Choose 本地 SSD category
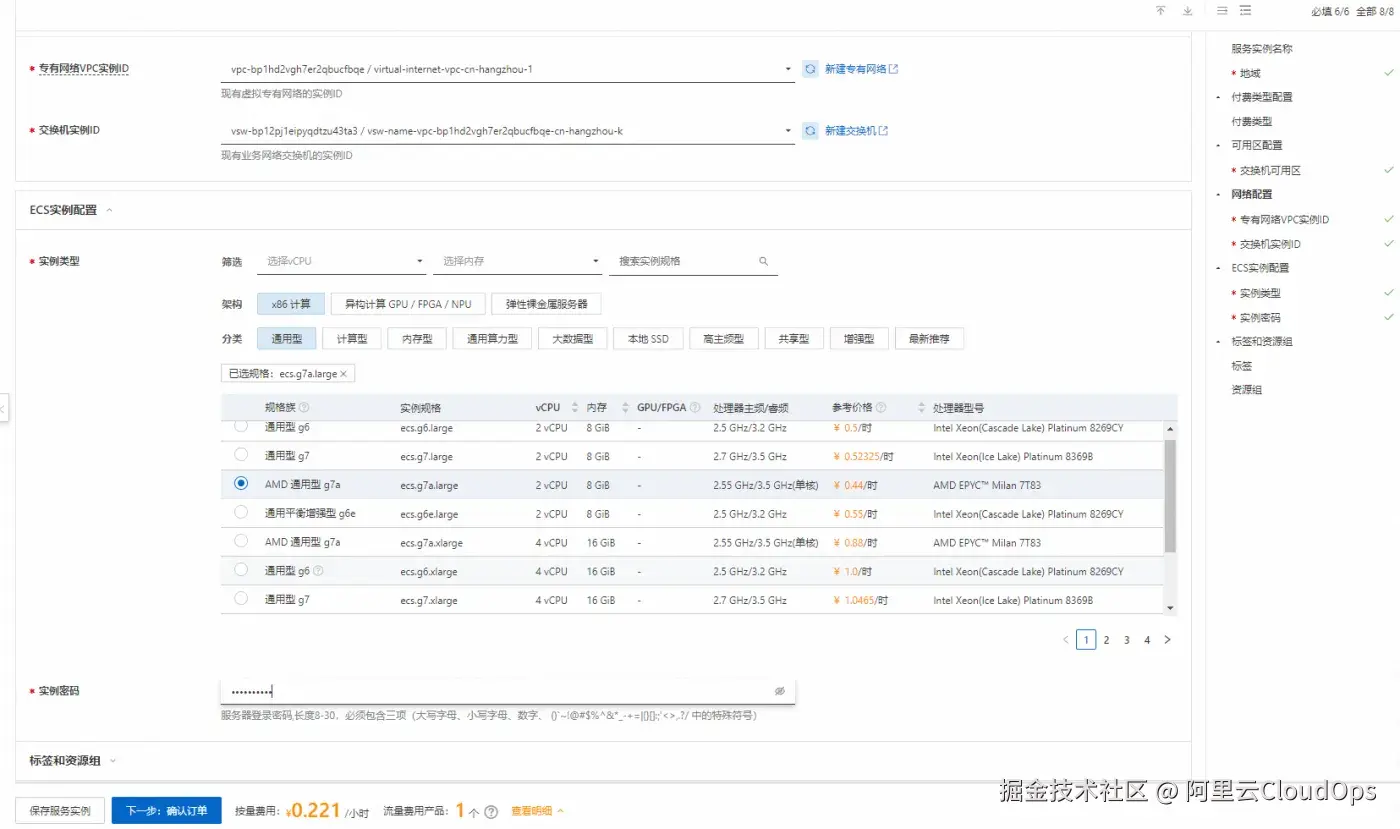 pyautogui.click(x=648, y=339)
